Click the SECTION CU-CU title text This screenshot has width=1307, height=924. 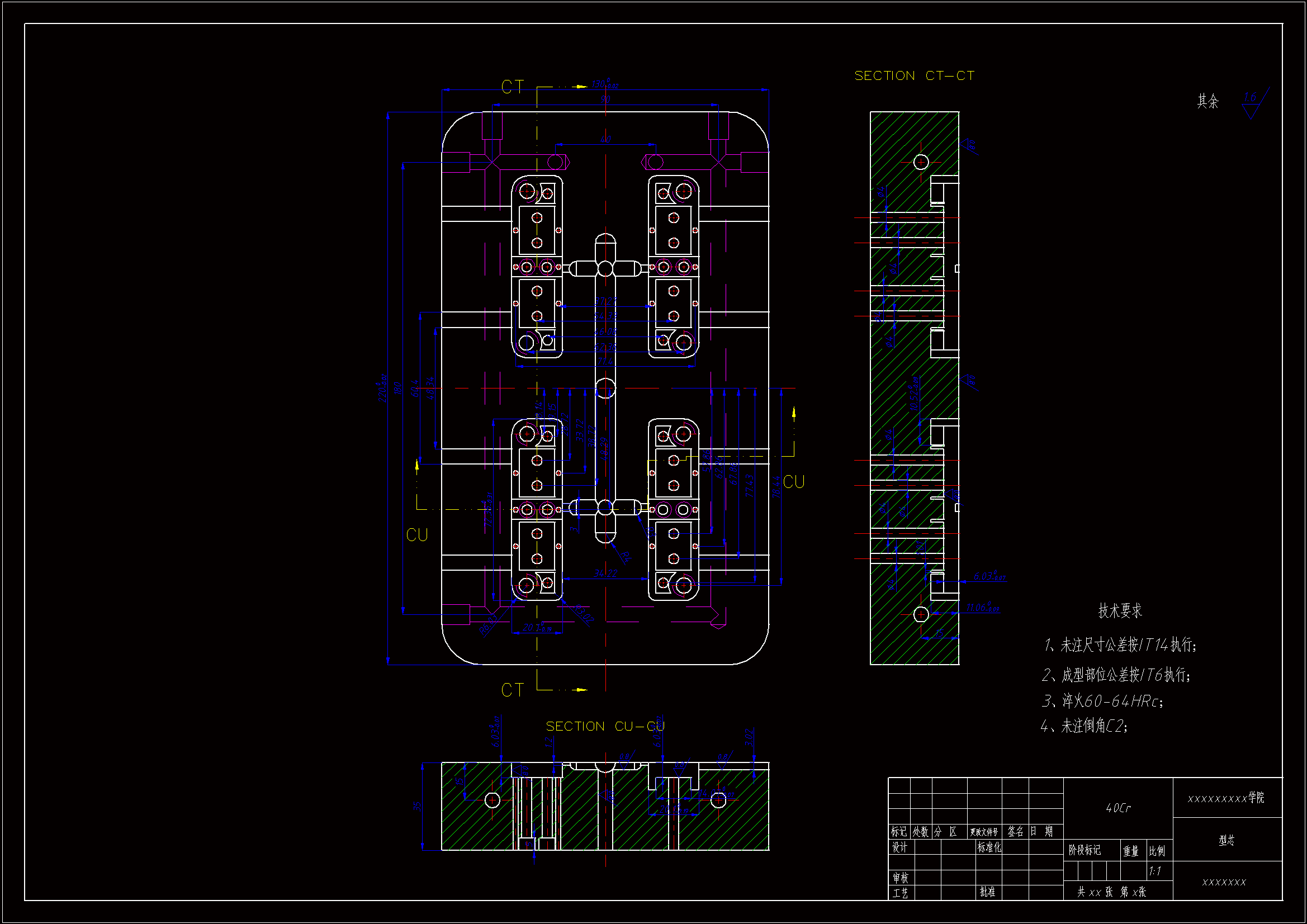[x=604, y=727]
